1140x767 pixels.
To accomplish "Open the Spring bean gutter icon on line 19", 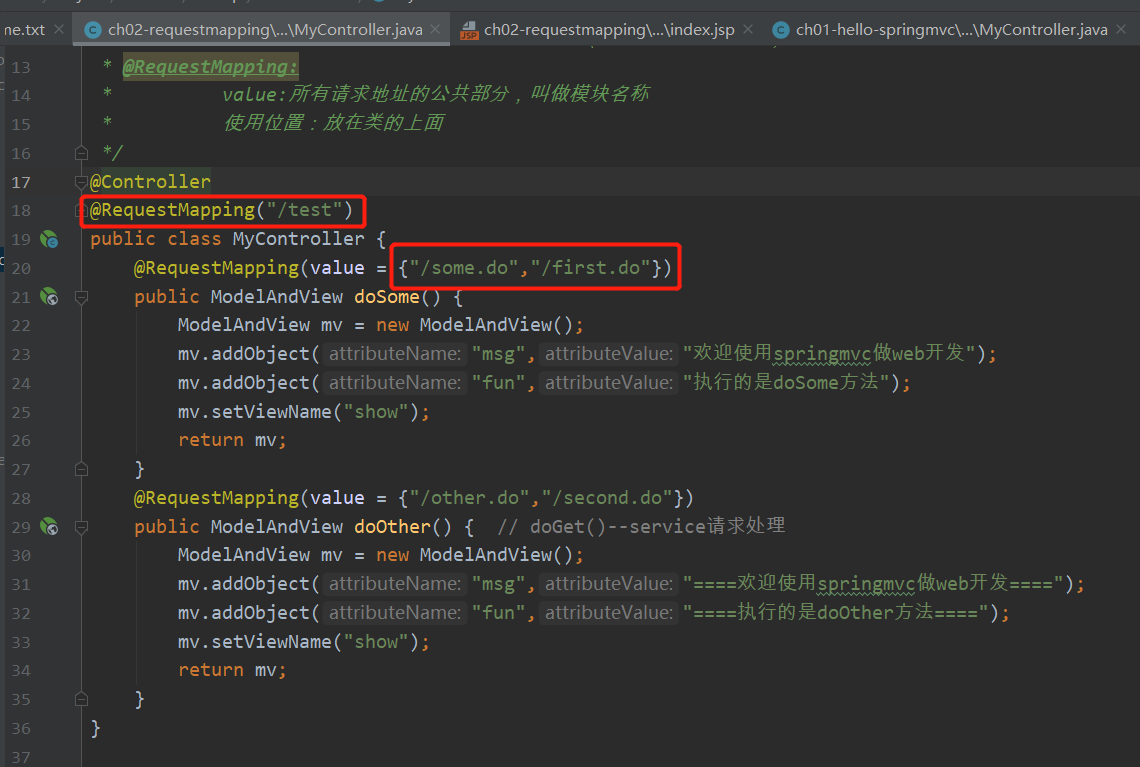I will click(49, 239).
